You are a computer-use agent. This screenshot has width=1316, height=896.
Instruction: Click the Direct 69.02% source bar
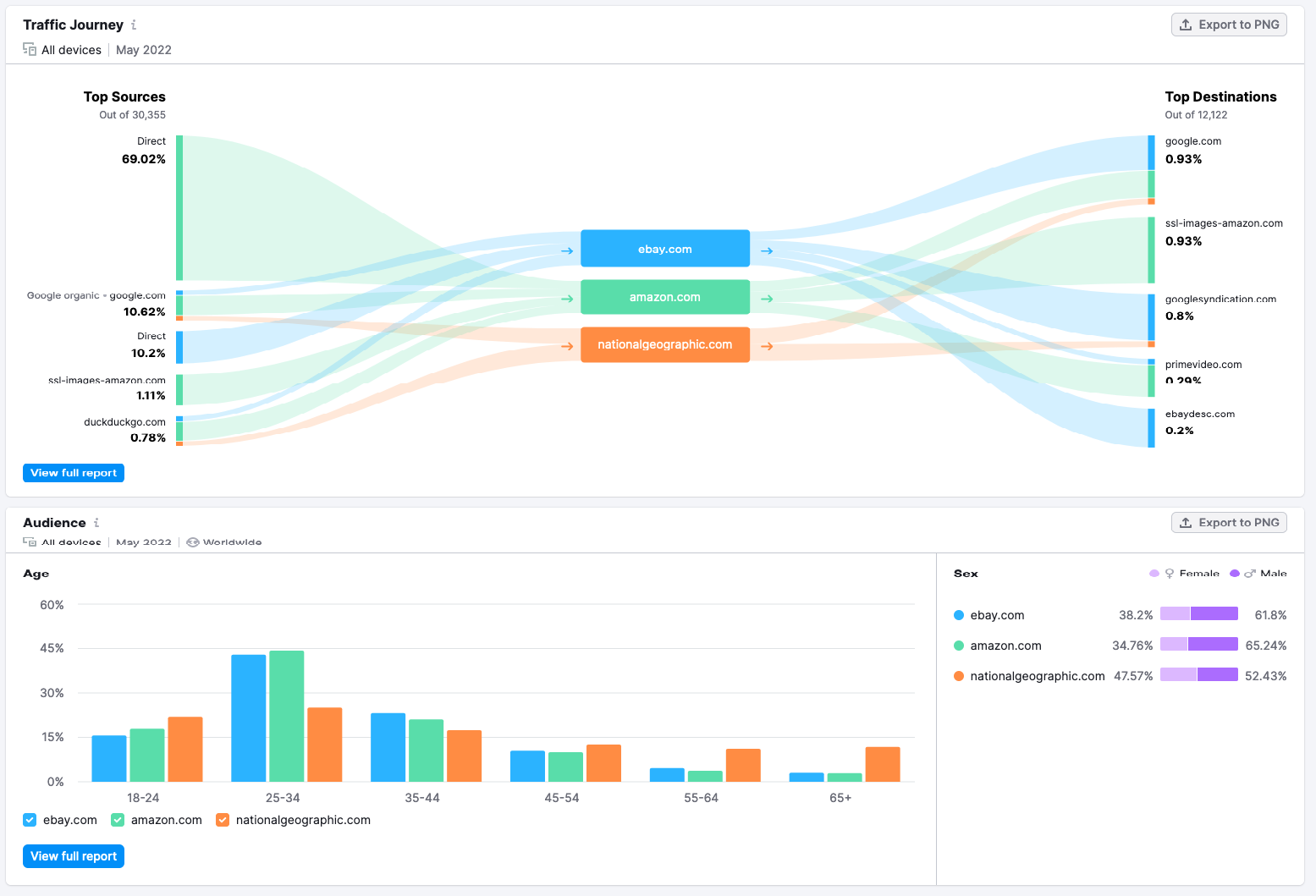(x=179, y=207)
